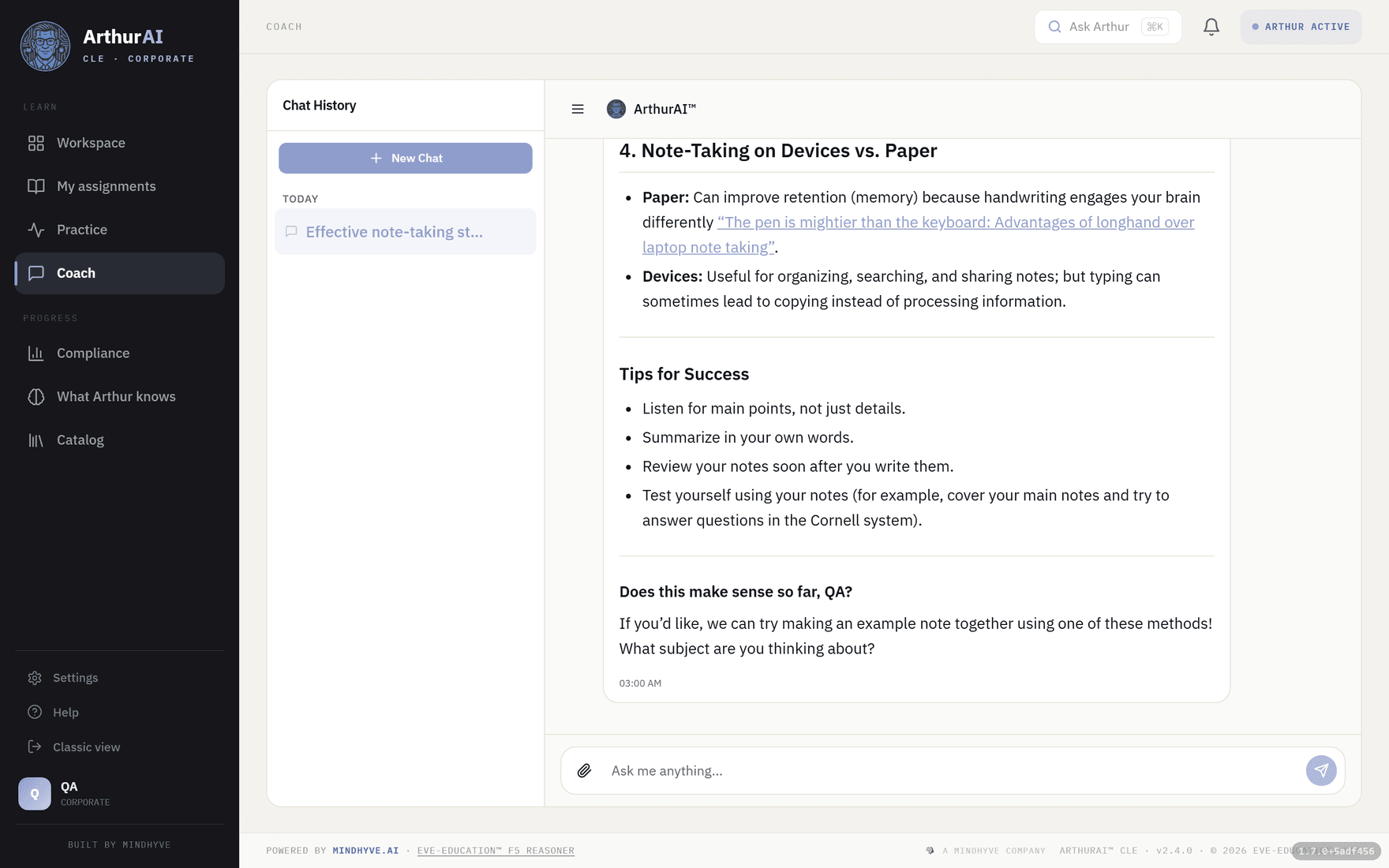Click the paperclip attachment icon
Viewport: 1389px width, 868px height.
584,771
